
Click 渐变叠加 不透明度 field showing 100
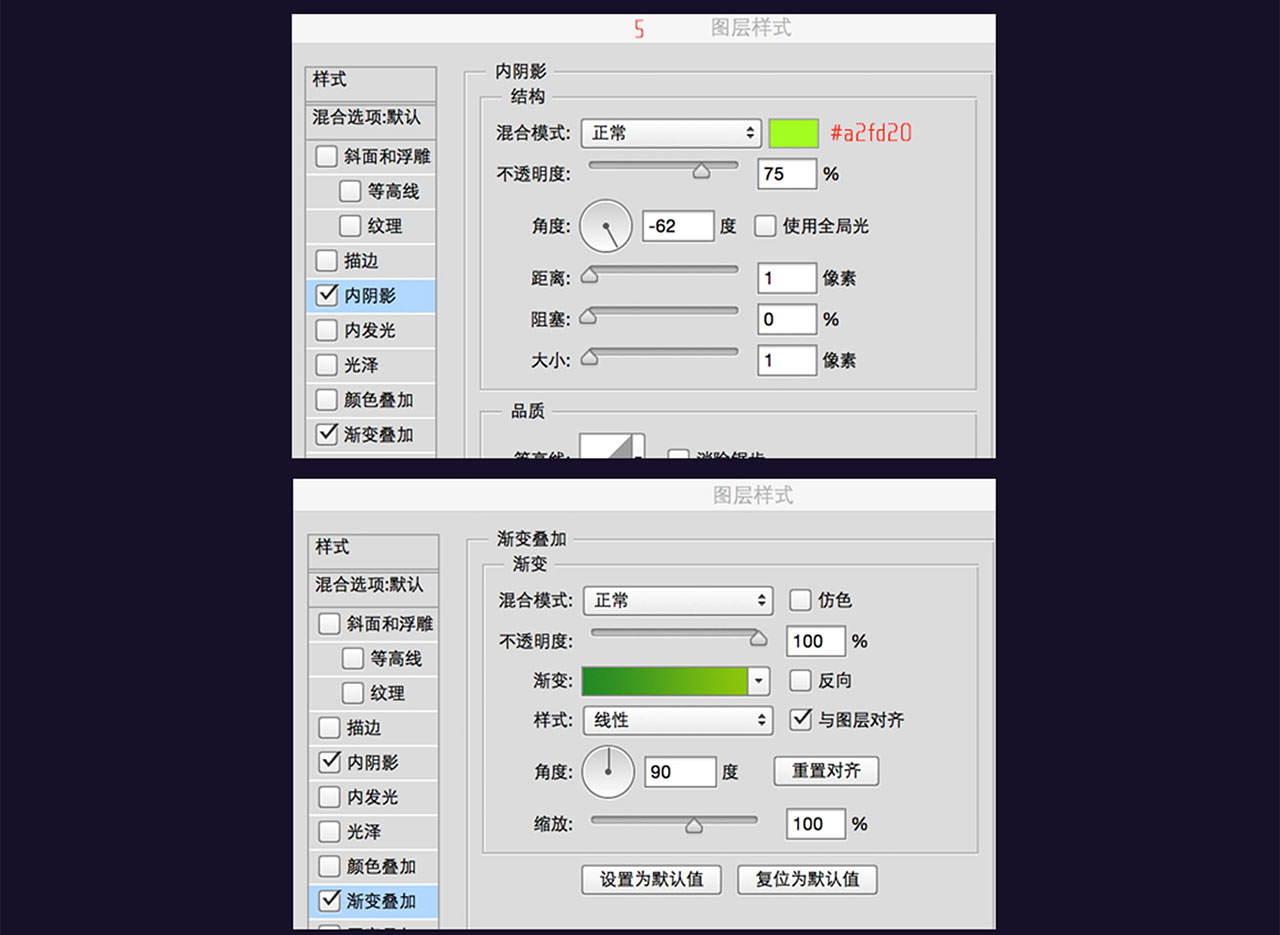pyautogui.click(x=816, y=642)
